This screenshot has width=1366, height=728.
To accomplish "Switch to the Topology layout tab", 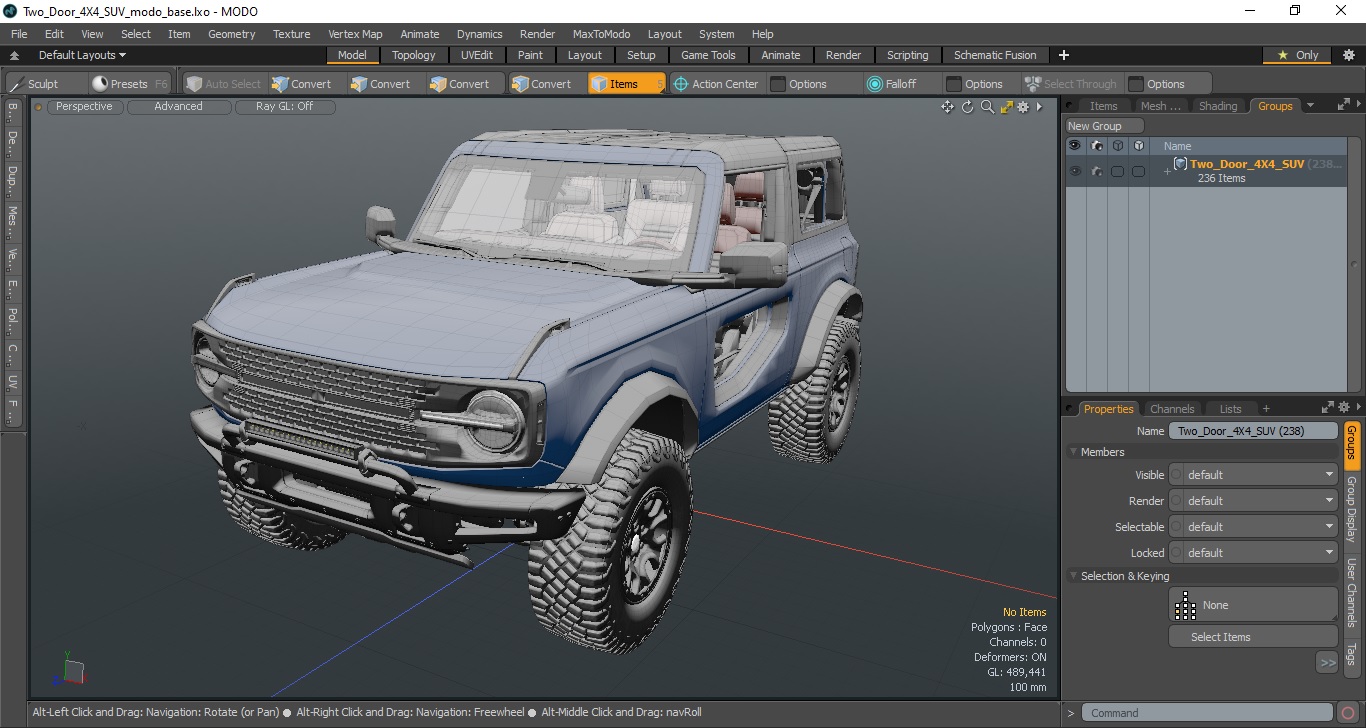I will pyautogui.click(x=413, y=55).
